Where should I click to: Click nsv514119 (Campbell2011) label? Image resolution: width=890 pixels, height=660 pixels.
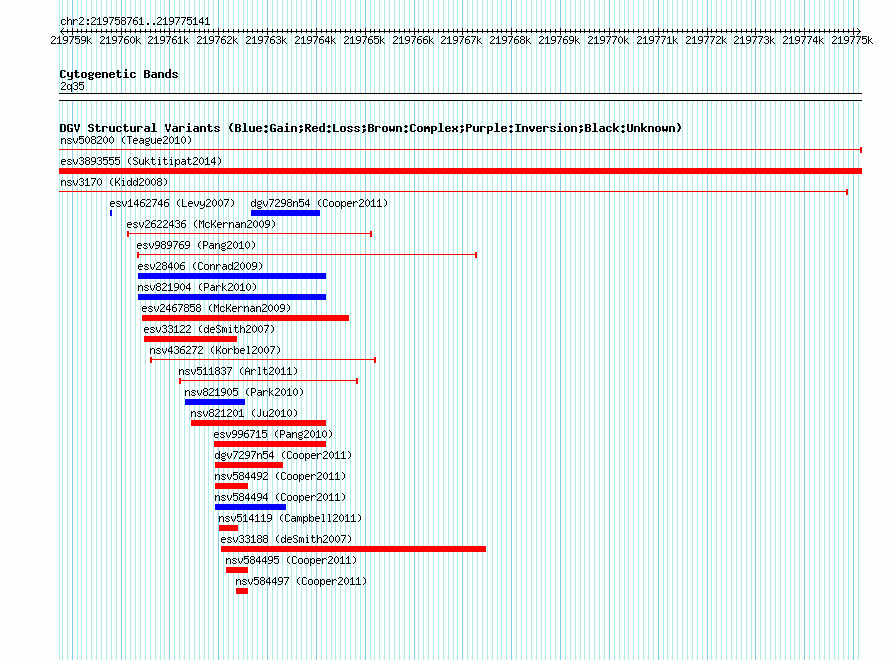pyautogui.click(x=290, y=518)
